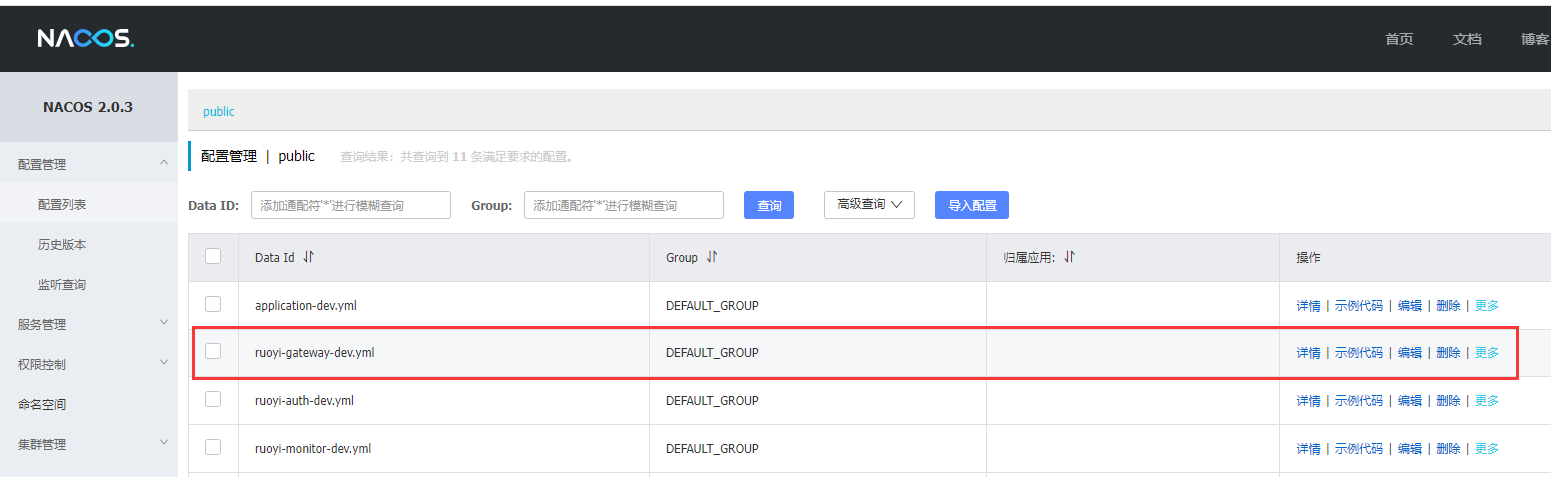Open 示例代码 for application-dev.yml
The width and height of the screenshot is (1551, 477).
pos(1359,306)
